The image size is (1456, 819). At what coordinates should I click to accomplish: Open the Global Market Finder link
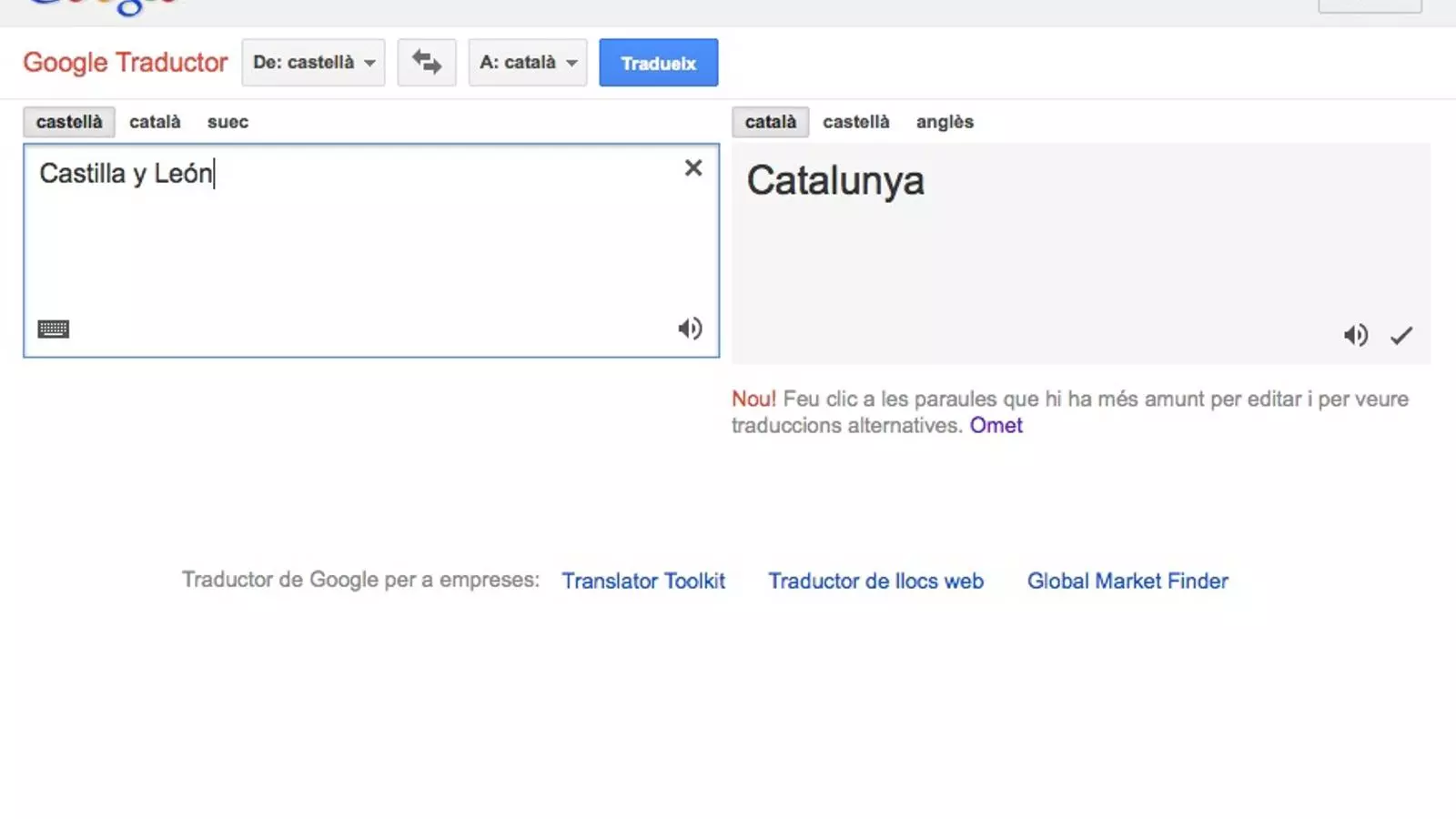point(1127,581)
